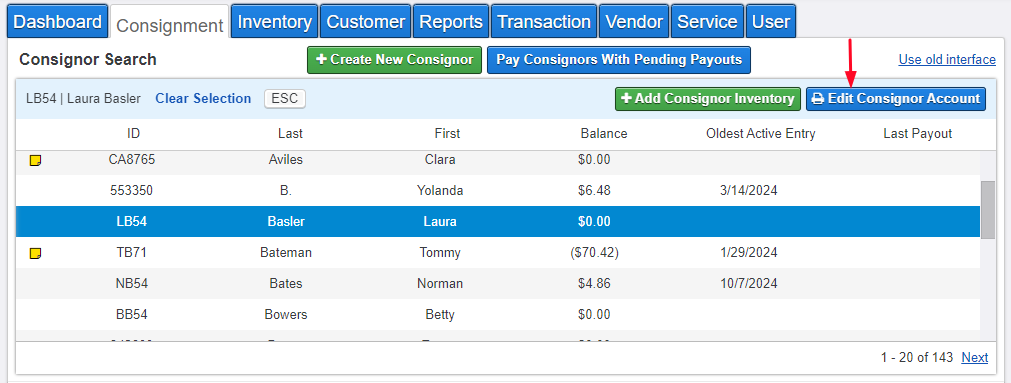Click Add Consignor Inventory button
This screenshot has height=383, width=1011.
(x=707, y=99)
